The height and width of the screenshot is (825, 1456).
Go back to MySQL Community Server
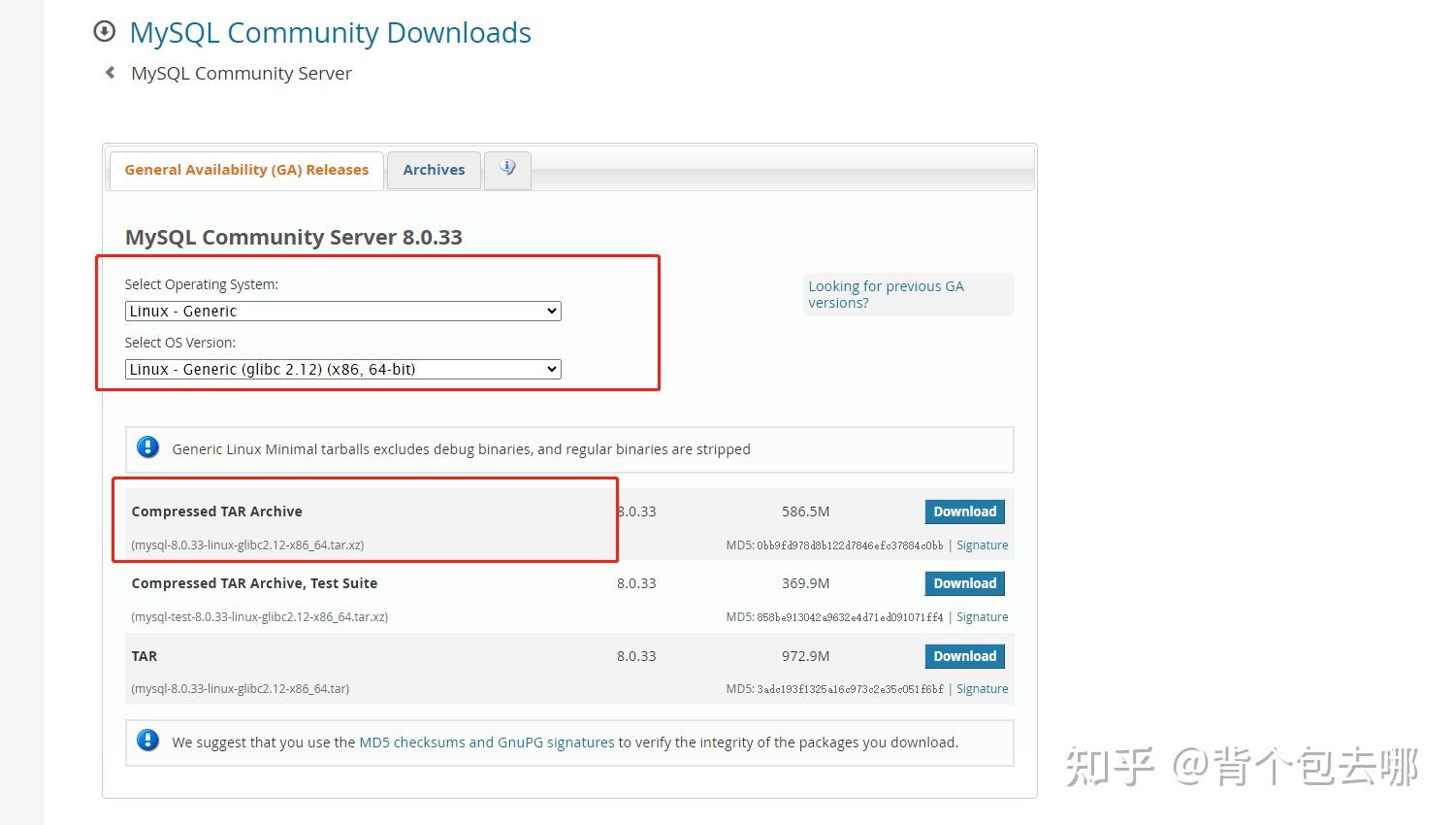click(242, 73)
